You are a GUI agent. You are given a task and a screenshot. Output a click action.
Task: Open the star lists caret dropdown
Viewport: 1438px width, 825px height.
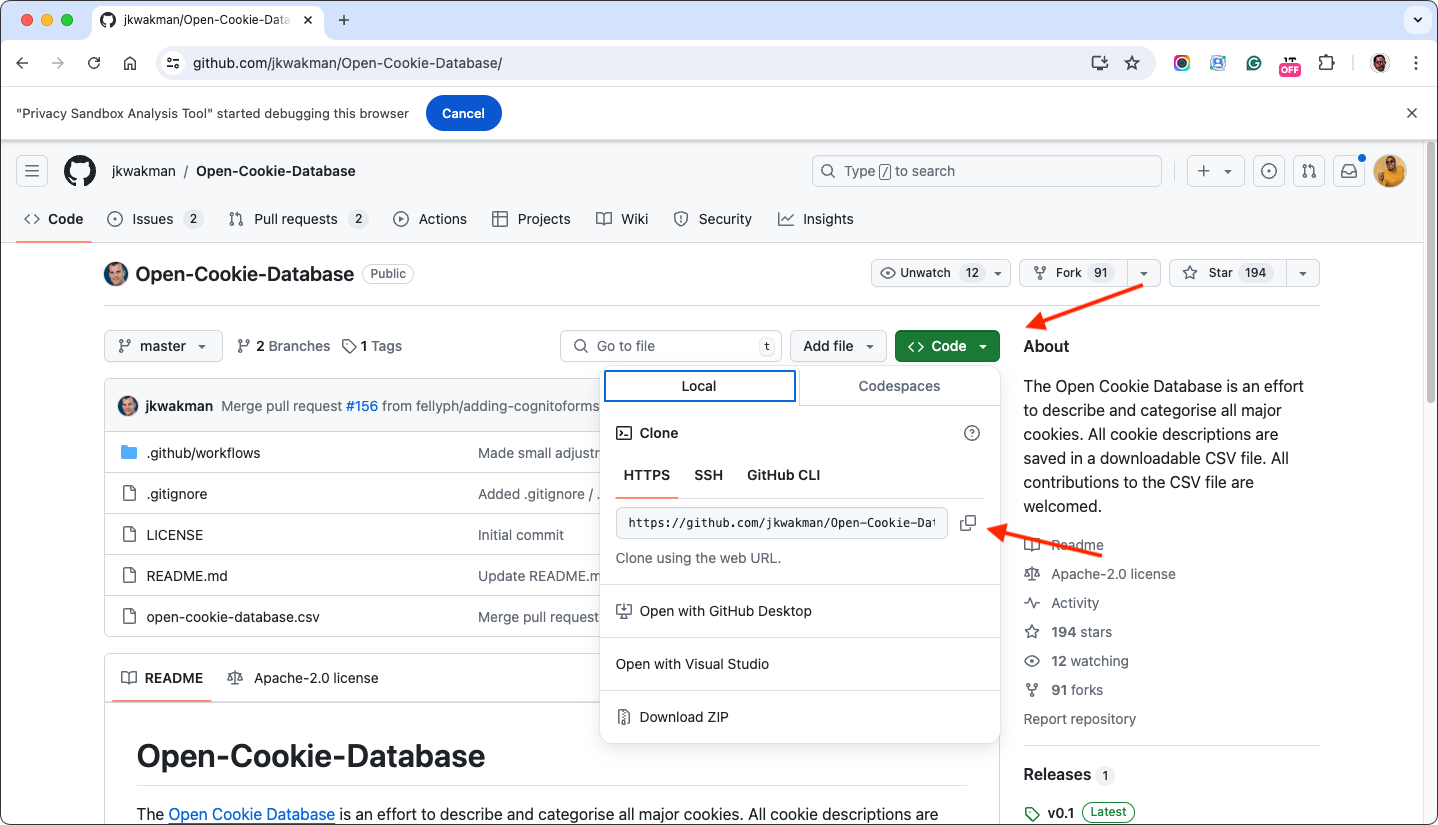click(1303, 273)
